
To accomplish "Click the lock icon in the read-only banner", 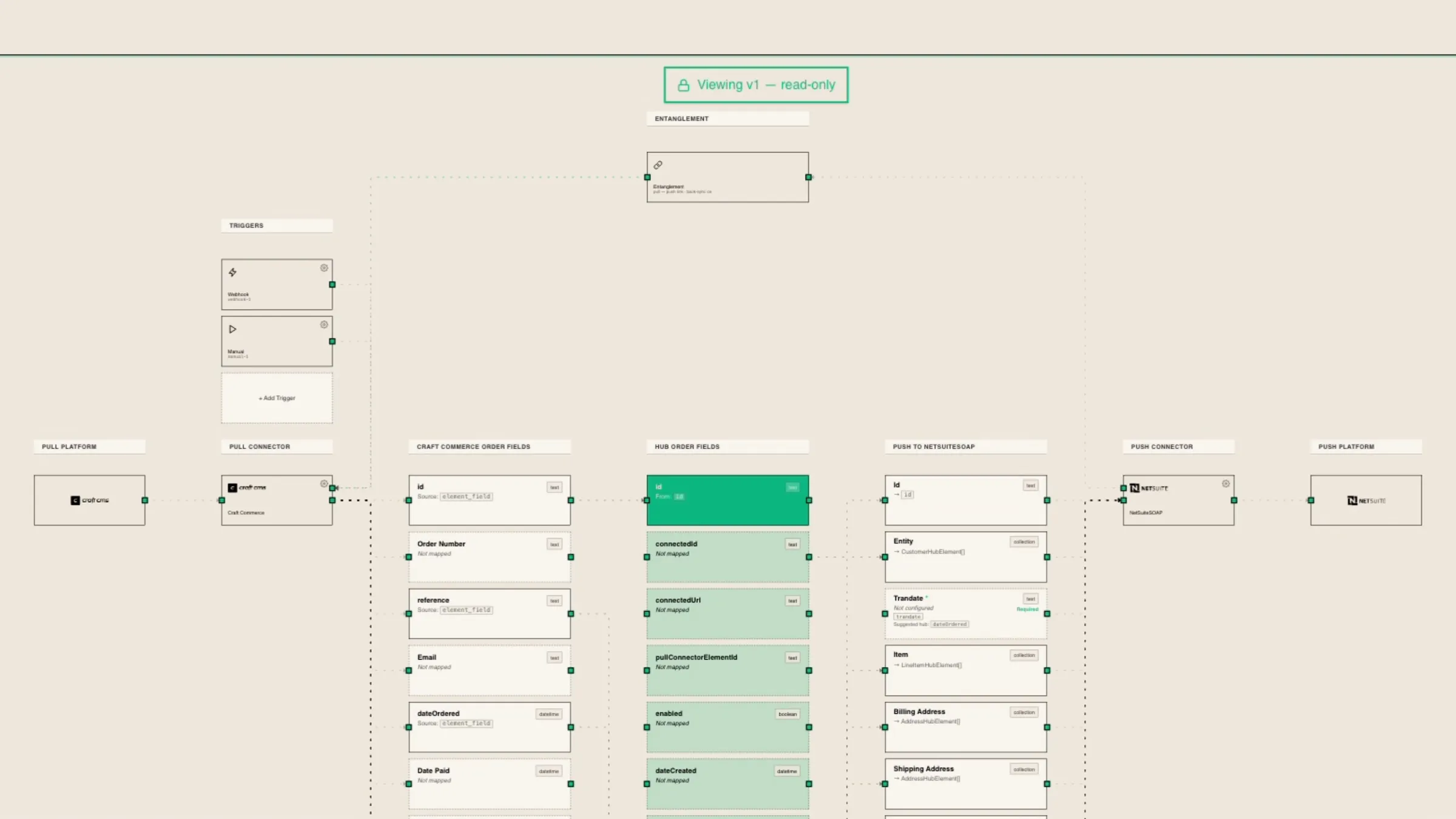I will (x=683, y=86).
